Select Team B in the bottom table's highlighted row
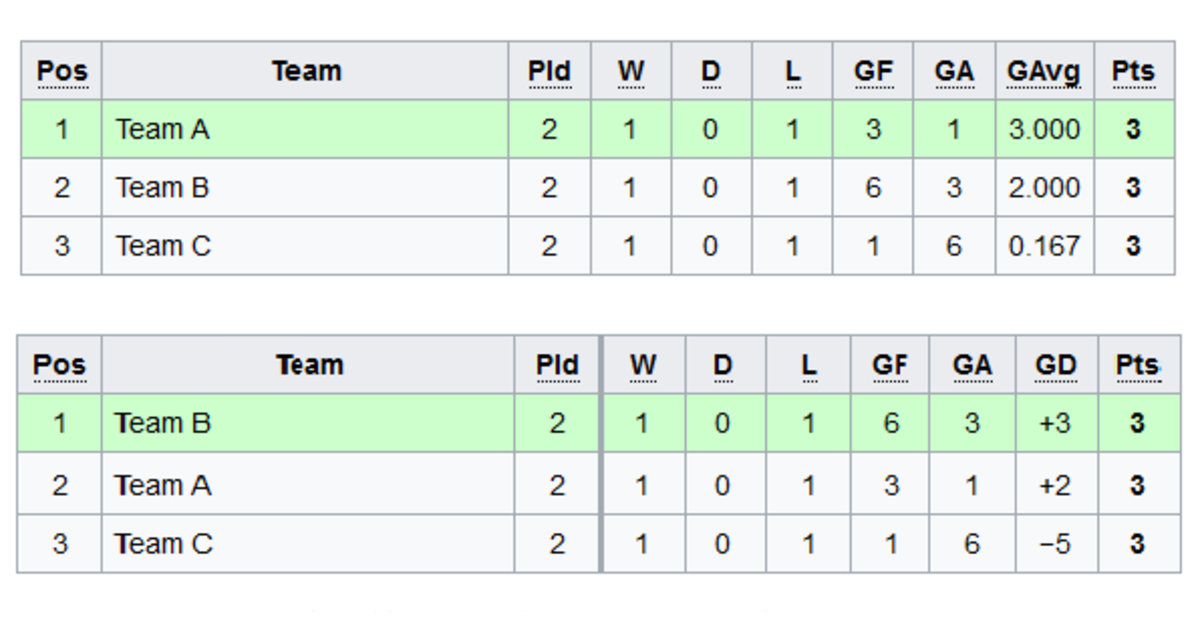The height and width of the screenshot is (620, 1200). pyautogui.click(x=163, y=423)
